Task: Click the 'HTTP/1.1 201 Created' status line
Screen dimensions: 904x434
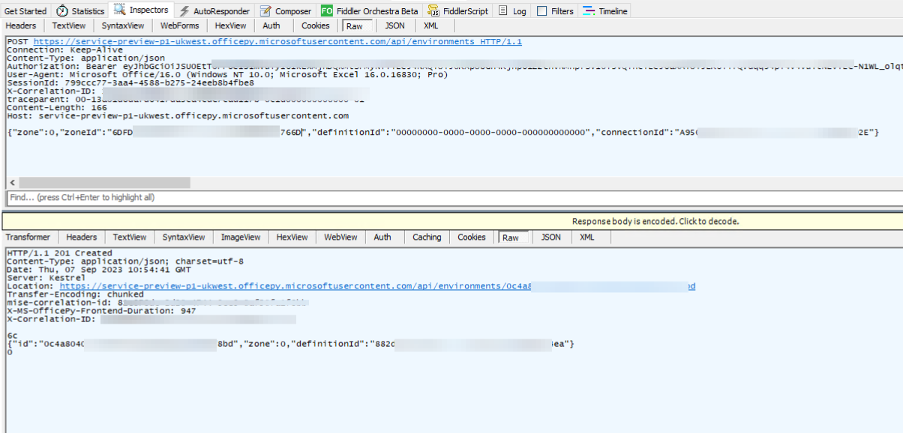Action: (x=59, y=253)
